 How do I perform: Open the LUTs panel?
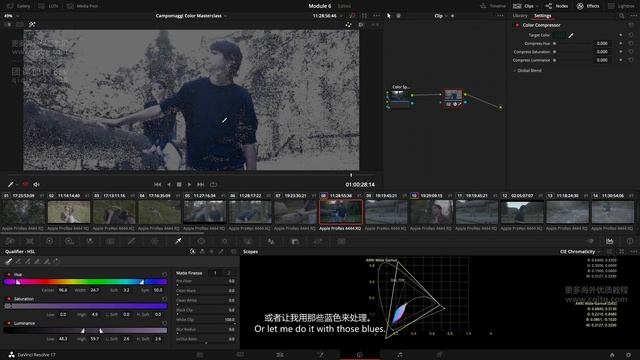[x=48, y=6]
